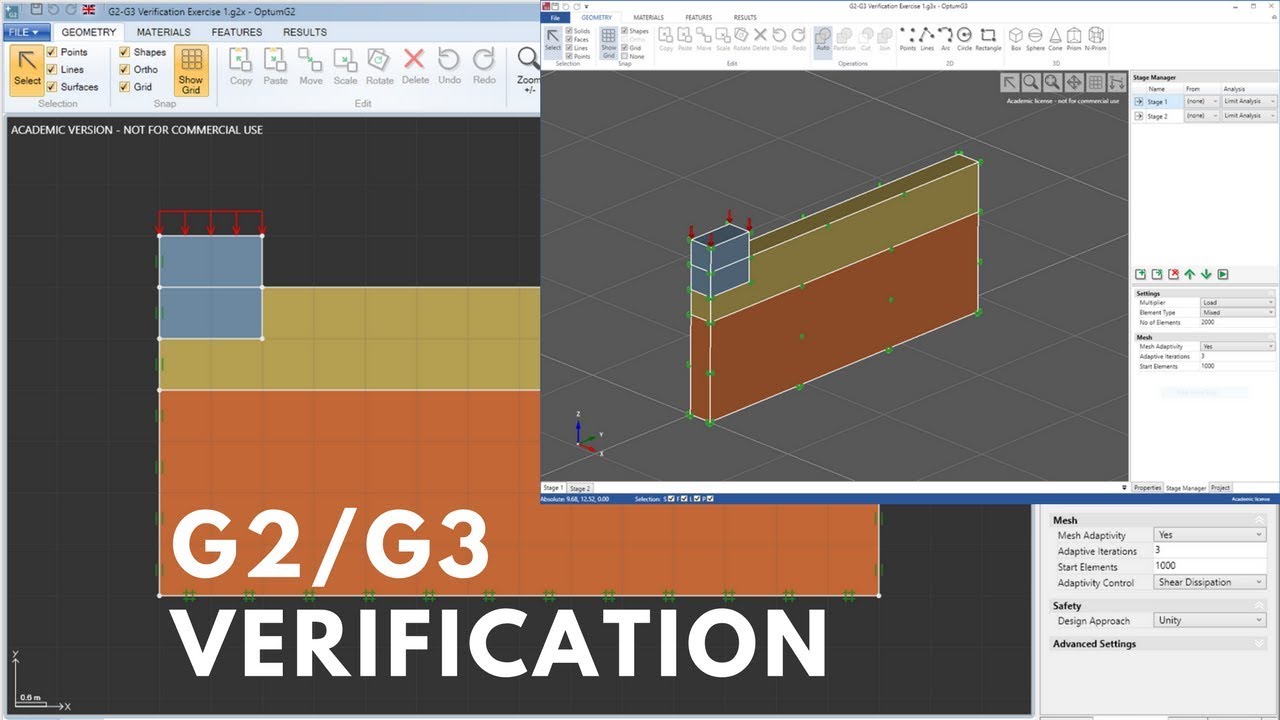Screen dimensions: 1280x720
Task: Click Undo in OptumG2 Edit group
Action: [x=450, y=68]
